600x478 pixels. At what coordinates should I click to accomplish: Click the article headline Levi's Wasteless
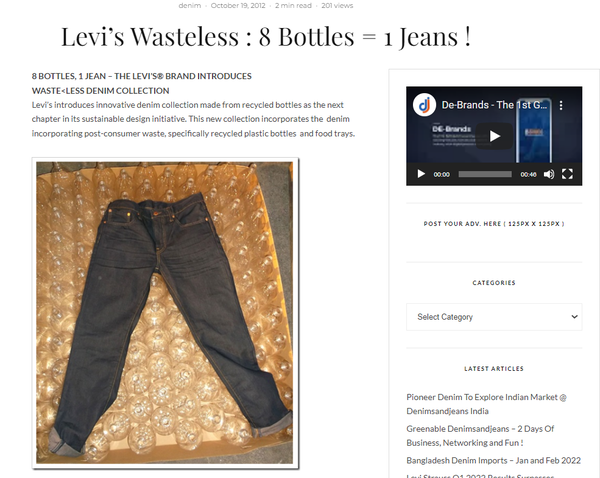click(266, 37)
